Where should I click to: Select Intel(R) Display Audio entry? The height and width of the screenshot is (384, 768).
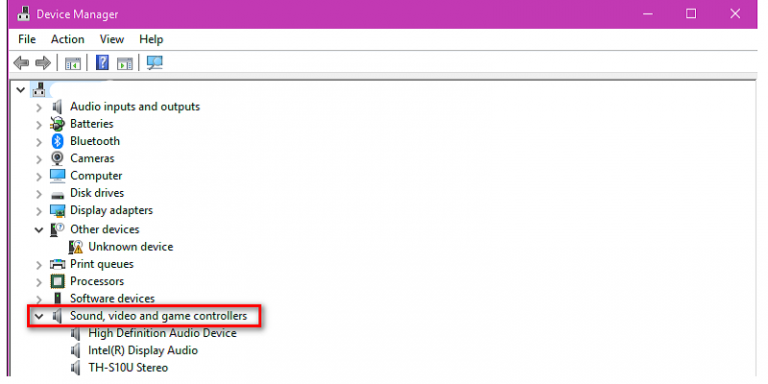pos(143,350)
